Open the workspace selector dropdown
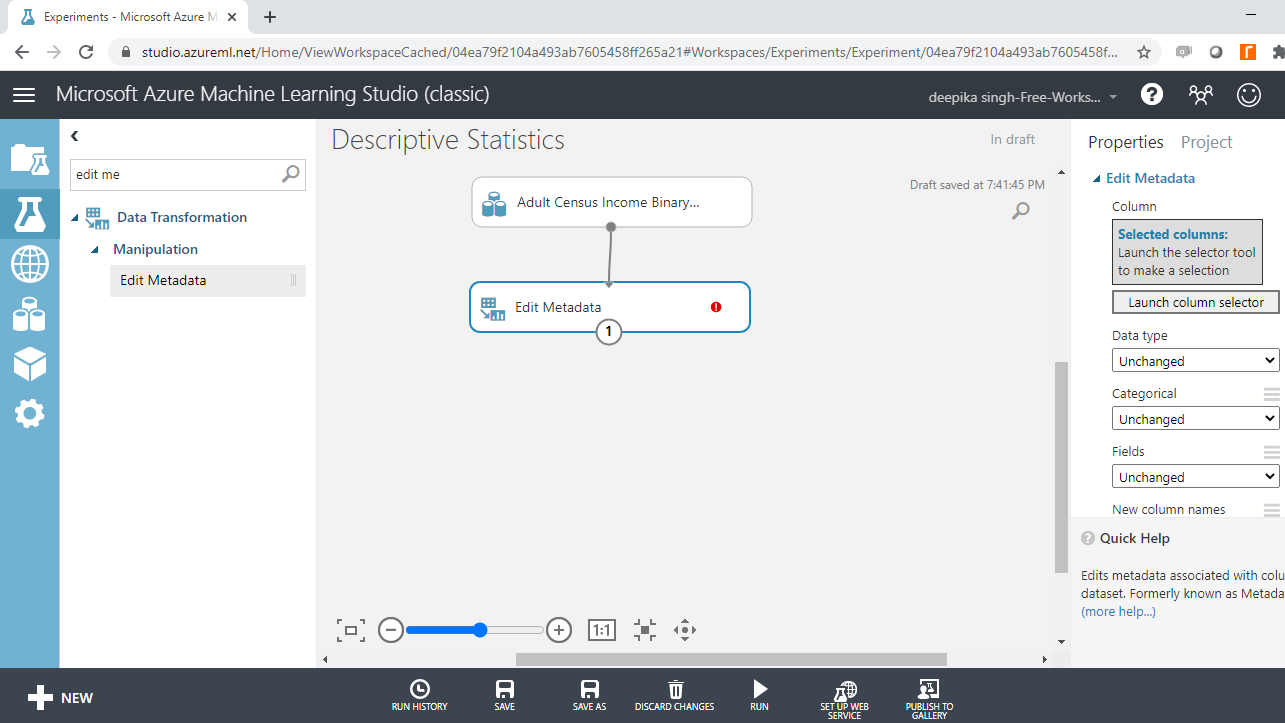 (x=1024, y=97)
